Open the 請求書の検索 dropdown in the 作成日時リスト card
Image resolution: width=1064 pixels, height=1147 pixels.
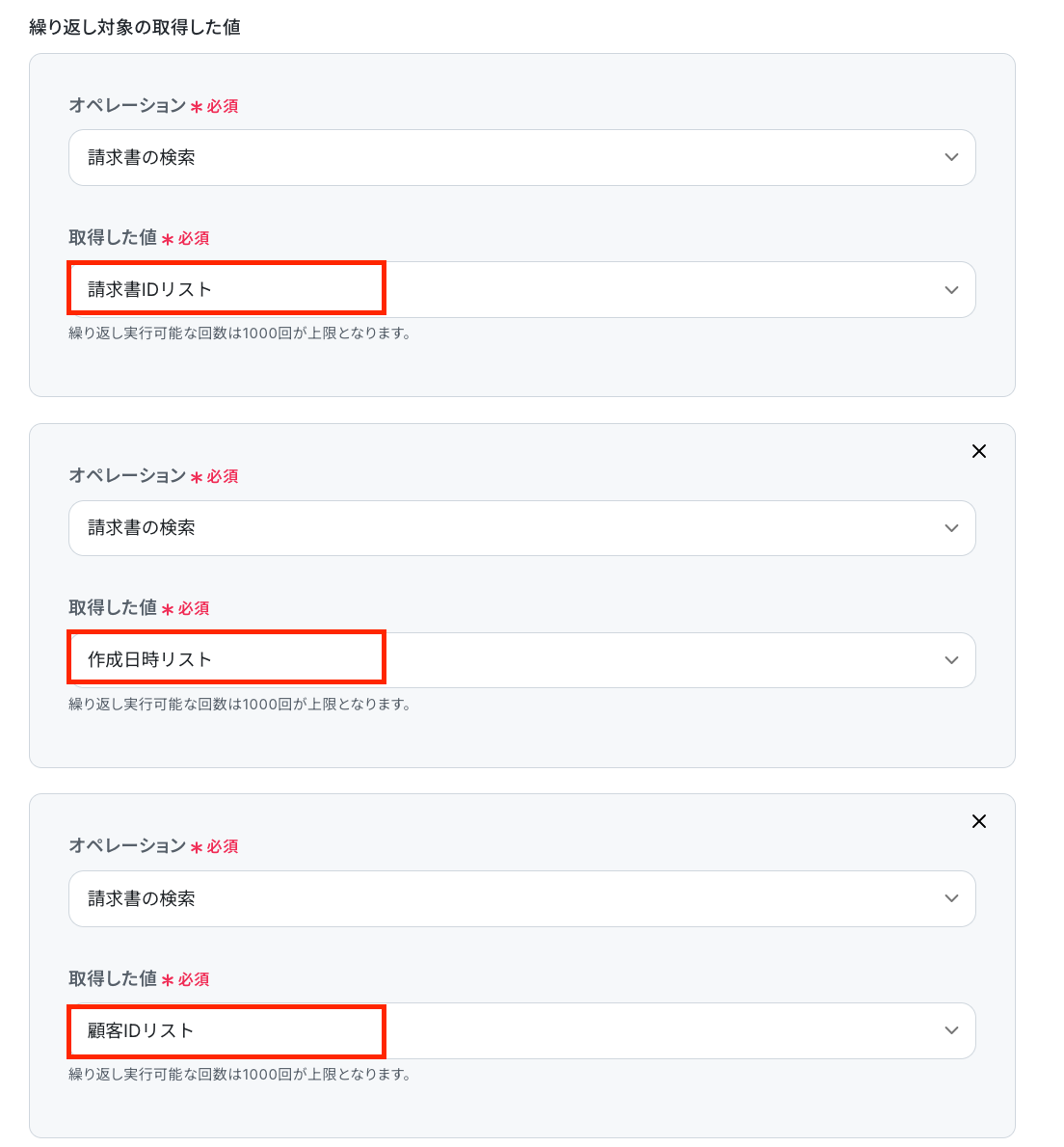[520, 528]
